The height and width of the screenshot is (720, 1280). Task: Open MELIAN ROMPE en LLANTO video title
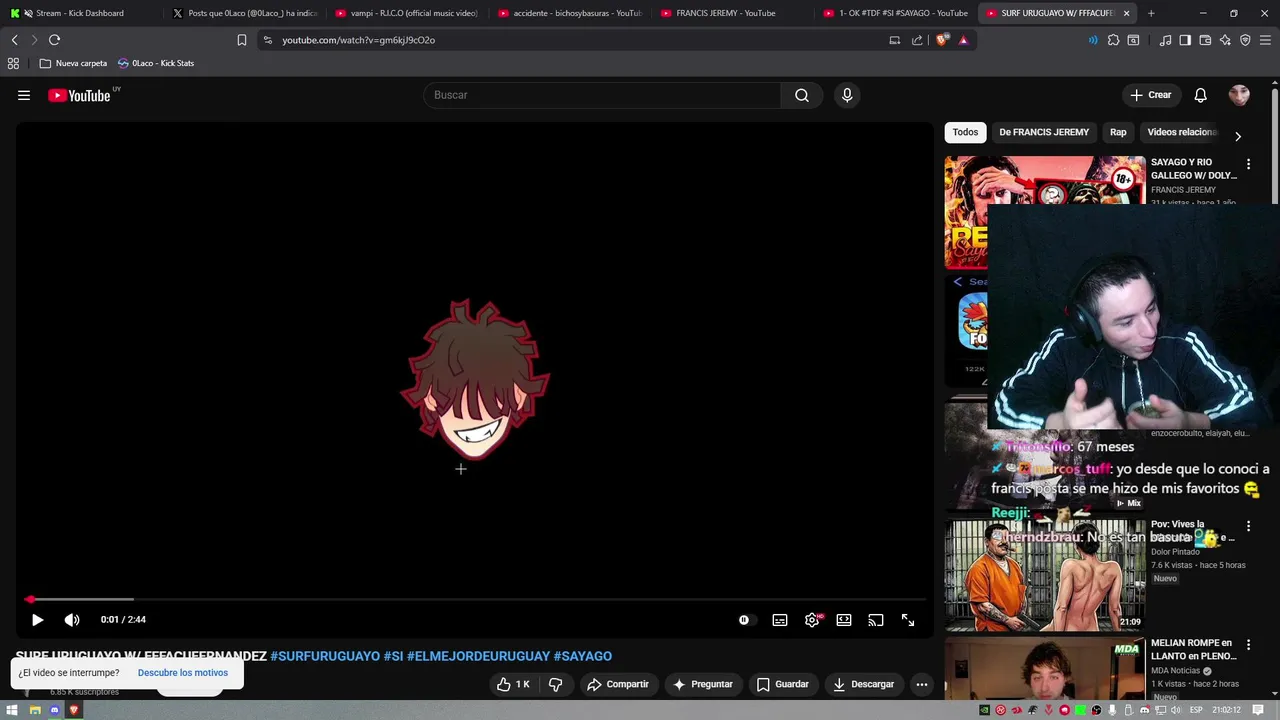[x=1194, y=649]
